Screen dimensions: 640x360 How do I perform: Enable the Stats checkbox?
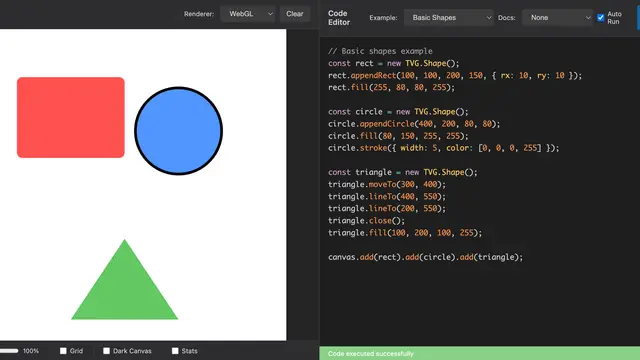tap(175, 351)
